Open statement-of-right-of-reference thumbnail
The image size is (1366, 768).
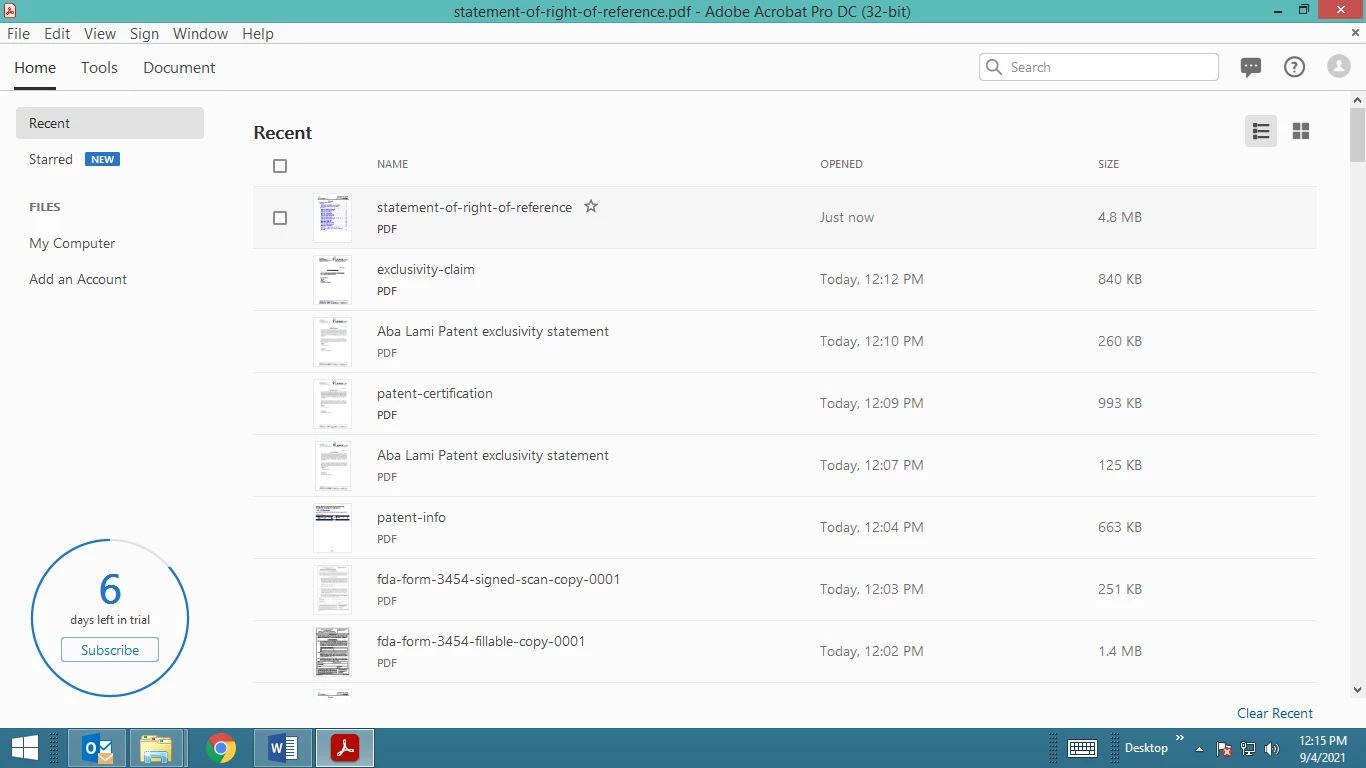[x=332, y=218]
